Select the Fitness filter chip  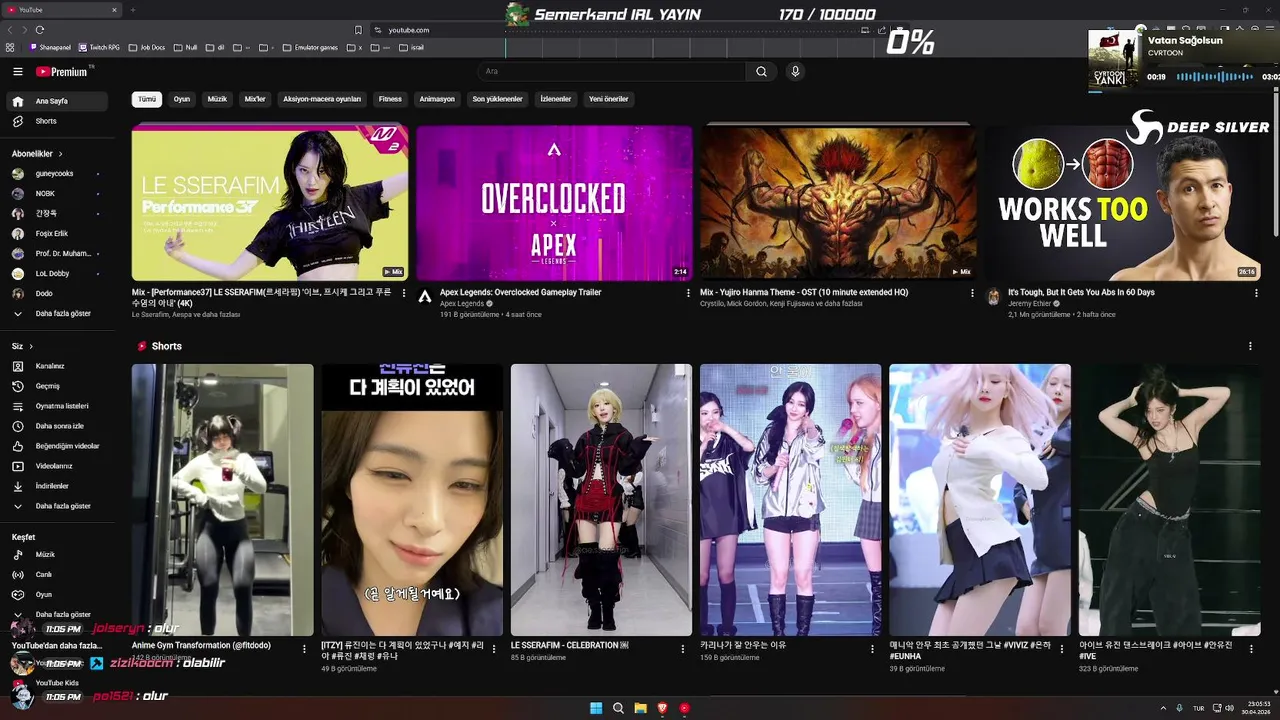click(x=390, y=99)
